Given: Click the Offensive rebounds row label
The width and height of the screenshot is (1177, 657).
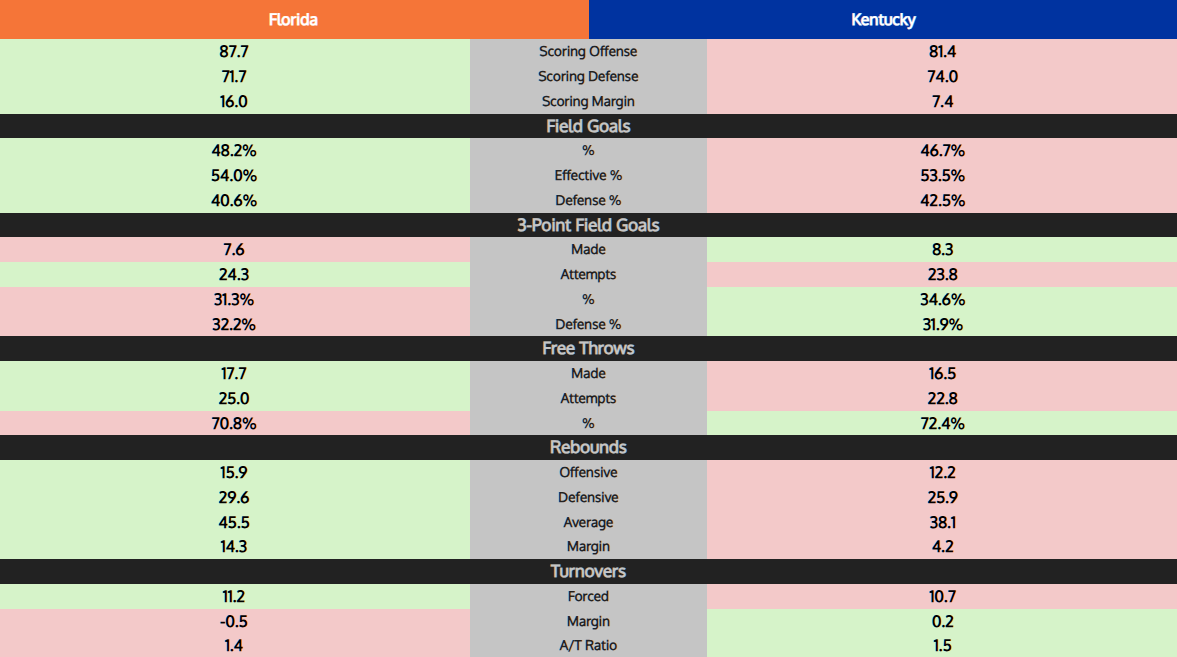Looking at the screenshot, I should (588, 472).
